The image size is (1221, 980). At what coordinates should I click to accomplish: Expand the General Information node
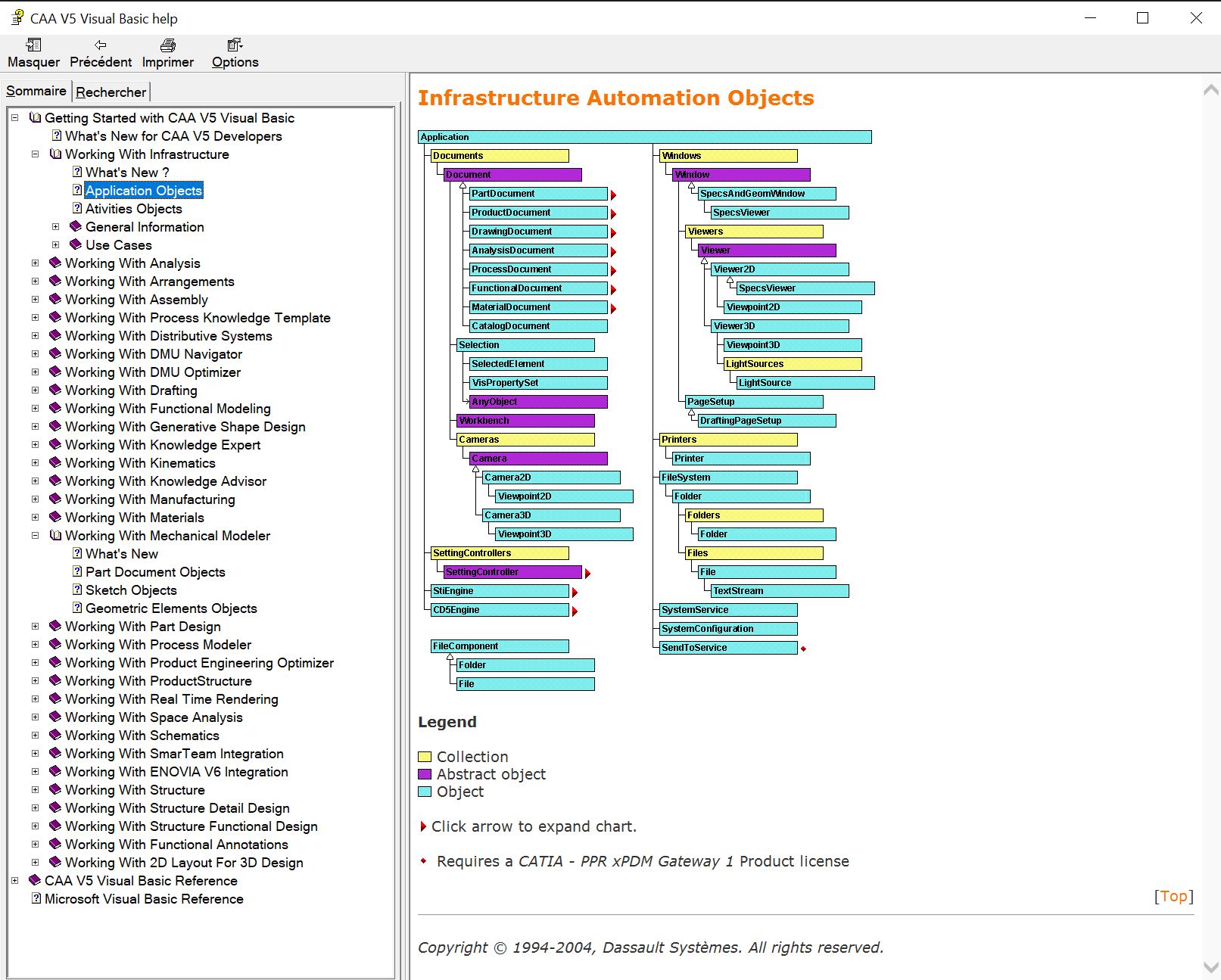[x=55, y=226]
